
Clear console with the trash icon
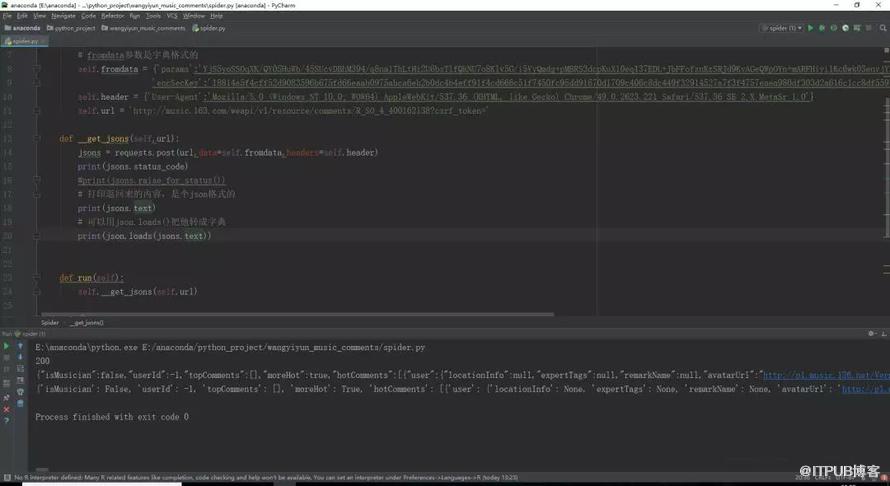coord(20,403)
